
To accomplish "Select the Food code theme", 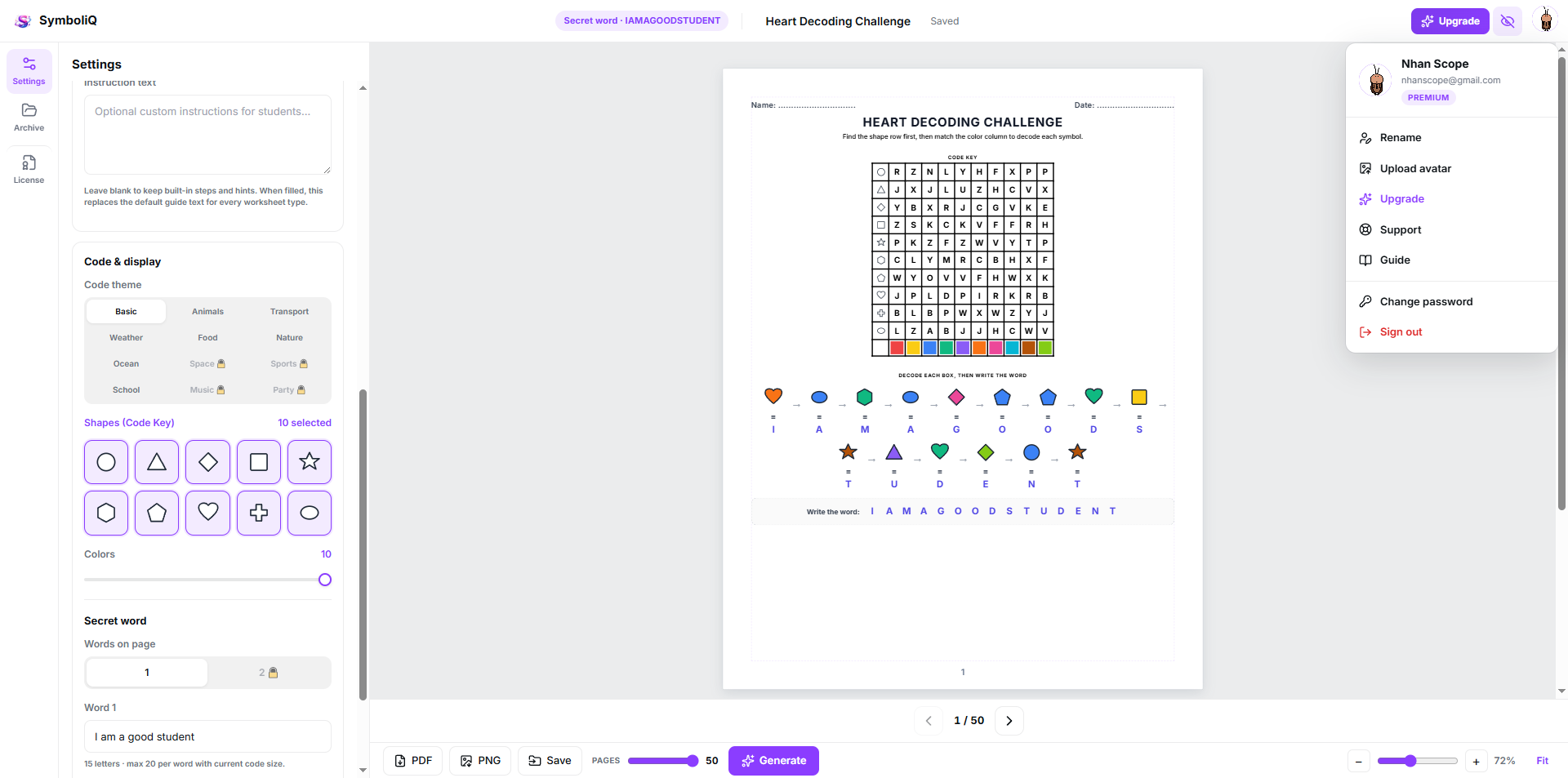I will coord(208,337).
